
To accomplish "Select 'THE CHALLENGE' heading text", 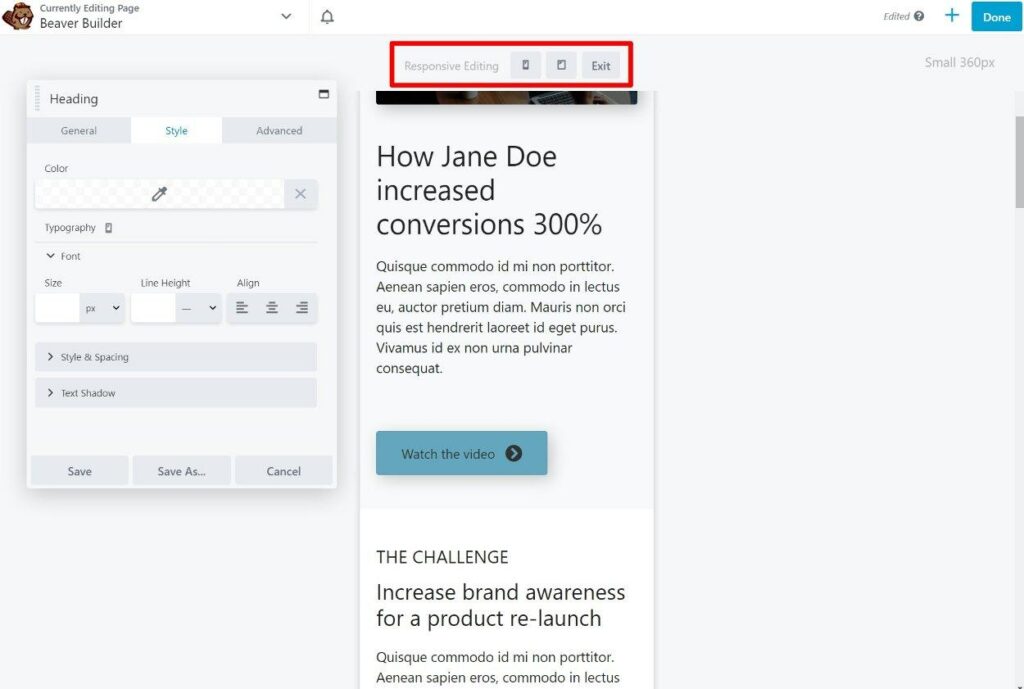I will click(442, 557).
